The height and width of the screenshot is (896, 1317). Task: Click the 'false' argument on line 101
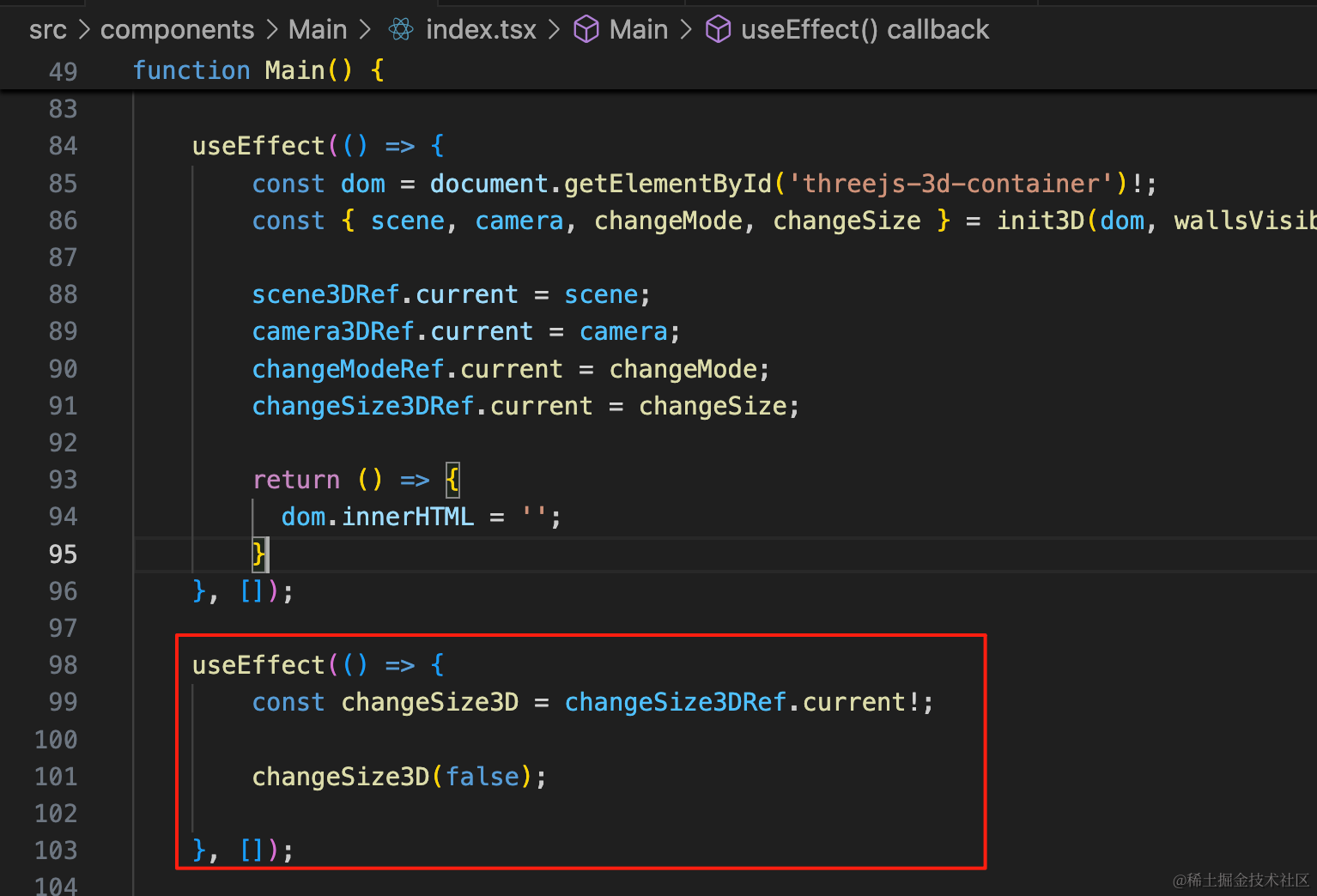(482, 777)
